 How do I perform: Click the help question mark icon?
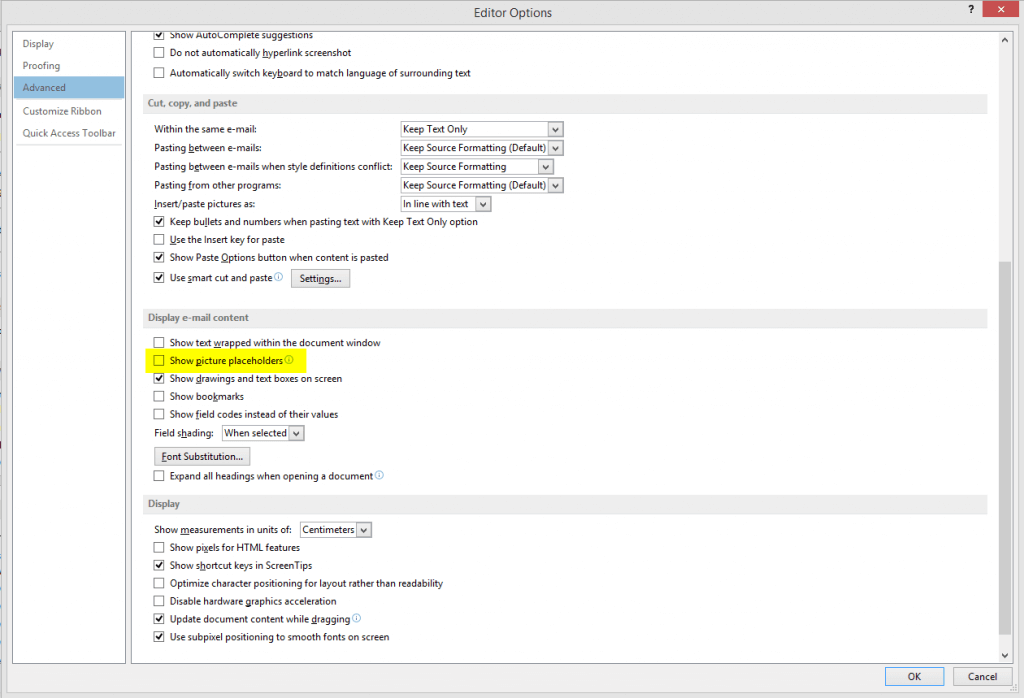(x=970, y=9)
